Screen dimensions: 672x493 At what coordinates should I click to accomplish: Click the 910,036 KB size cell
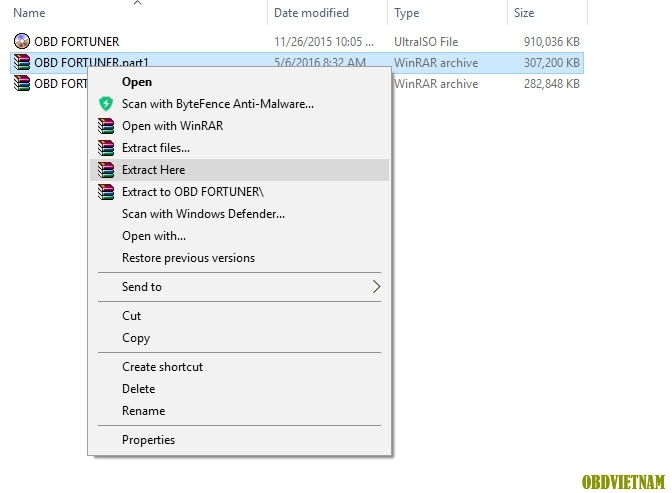point(552,42)
